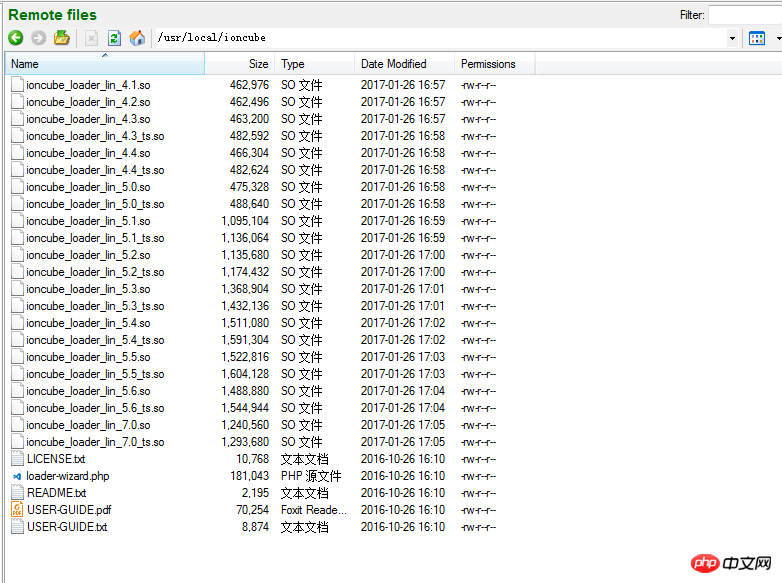Select file ioncube_loader_lin_5.0_ts.so
Viewport: 782px width, 583px height.
point(95,204)
